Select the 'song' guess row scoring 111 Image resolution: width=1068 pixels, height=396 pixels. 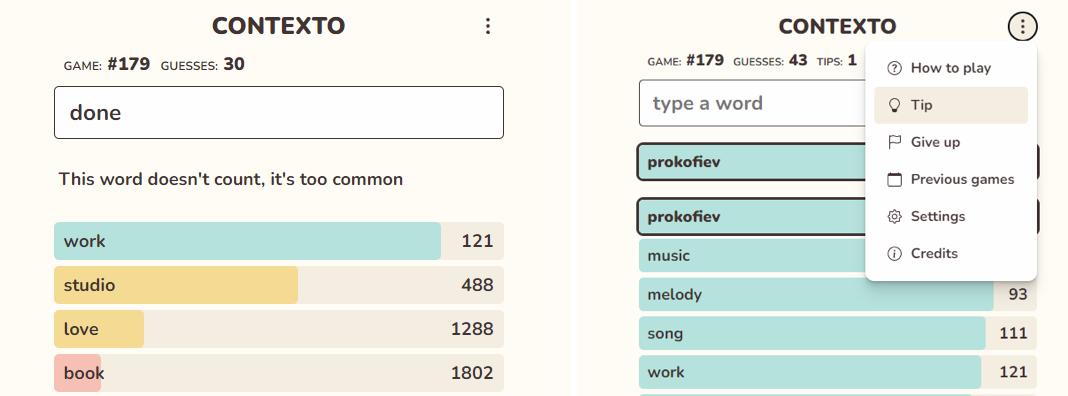pyautogui.click(x=837, y=333)
